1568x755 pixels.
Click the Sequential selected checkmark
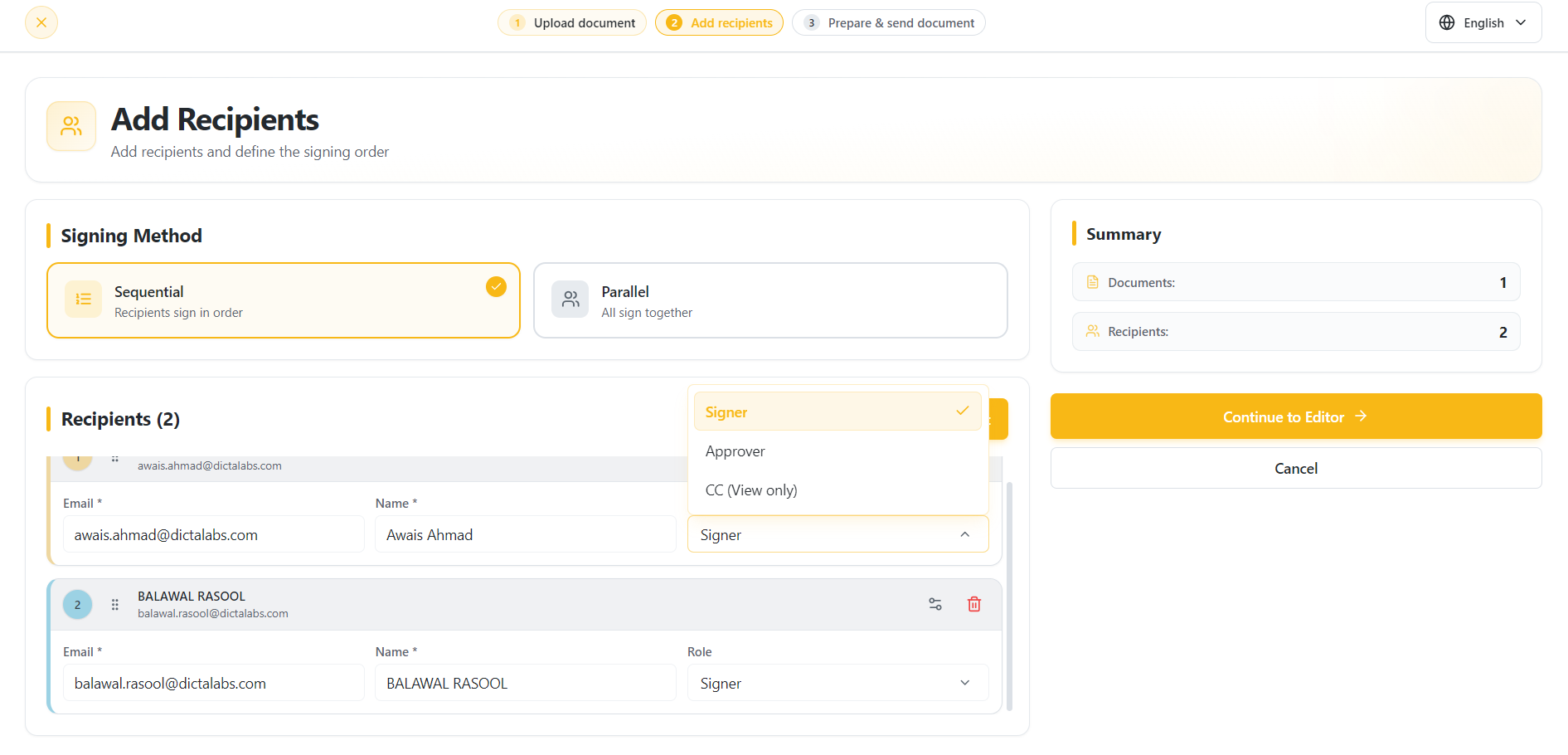coord(496,286)
